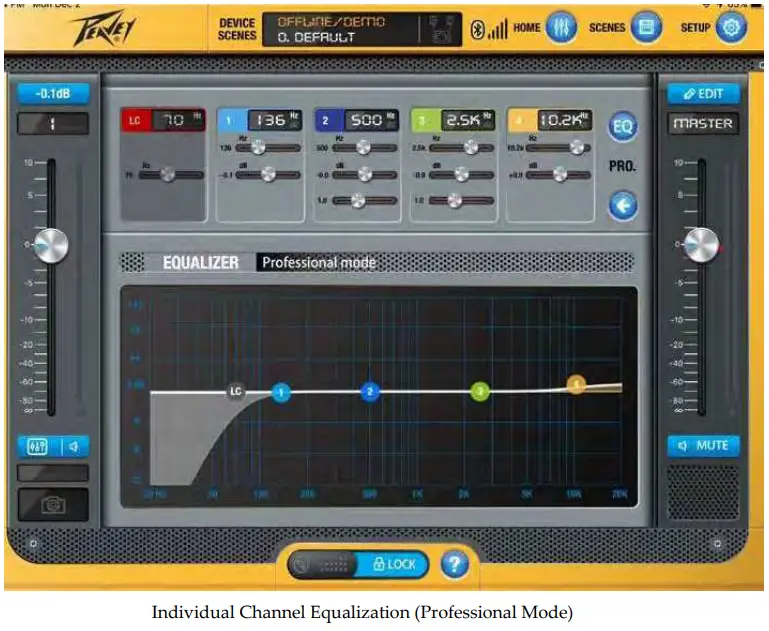
Task: Click the channel 1 name display
Action: [x=53, y=124]
